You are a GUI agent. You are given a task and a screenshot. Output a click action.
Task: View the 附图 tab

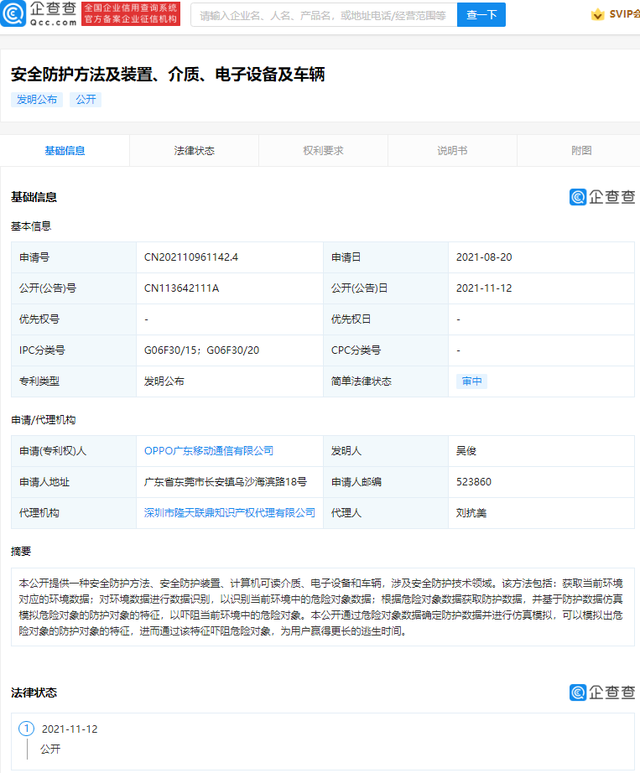pos(581,151)
